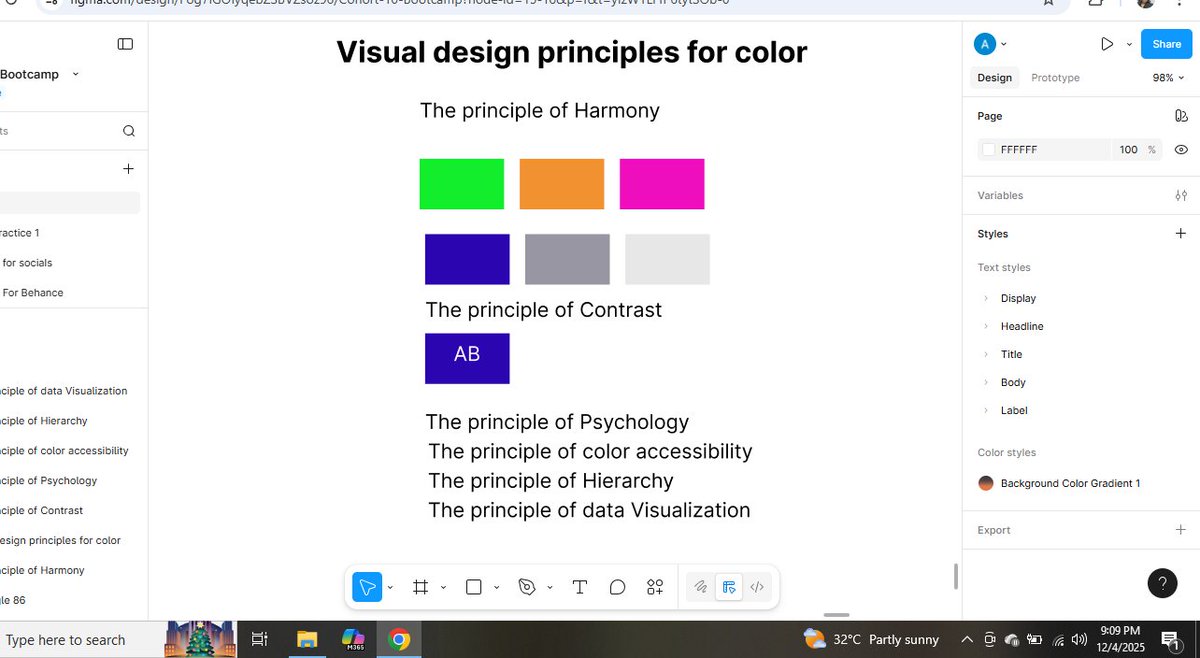Image resolution: width=1200 pixels, height=658 pixels.
Task: Select the orange rectangle on canvas
Action: coord(562,184)
